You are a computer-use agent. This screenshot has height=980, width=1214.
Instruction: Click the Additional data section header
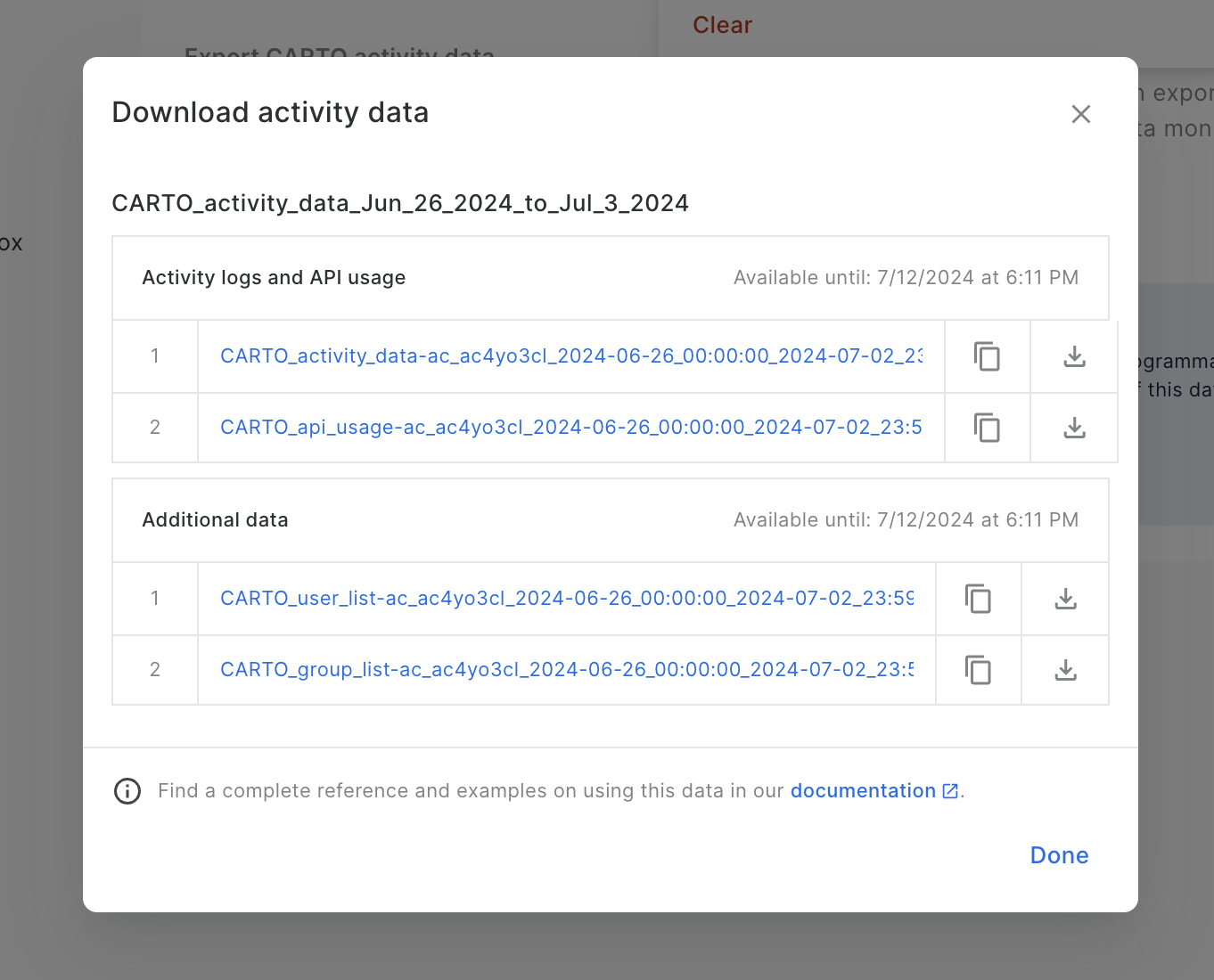click(215, 520)
